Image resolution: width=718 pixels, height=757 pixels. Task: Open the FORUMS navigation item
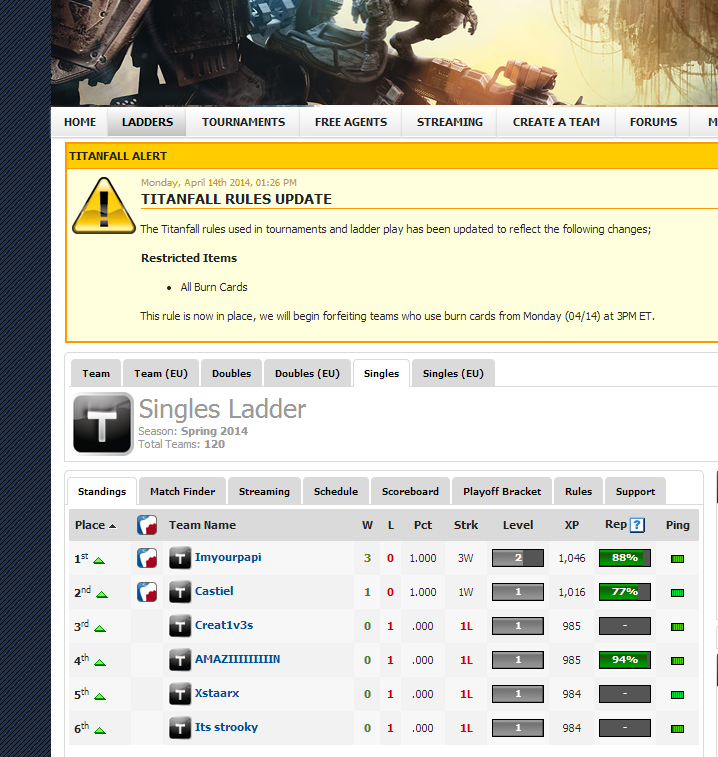click(653, 122)
